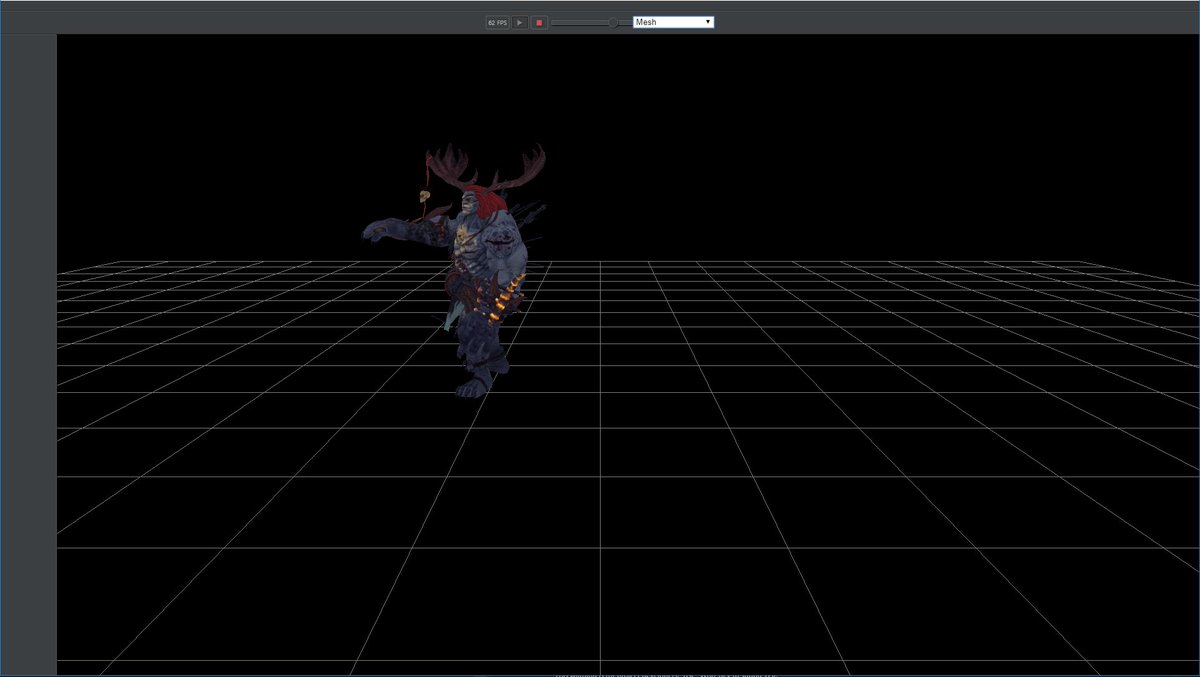
Task: Click the play animation button
Action: pyautogui.click(x=520, y=22)
